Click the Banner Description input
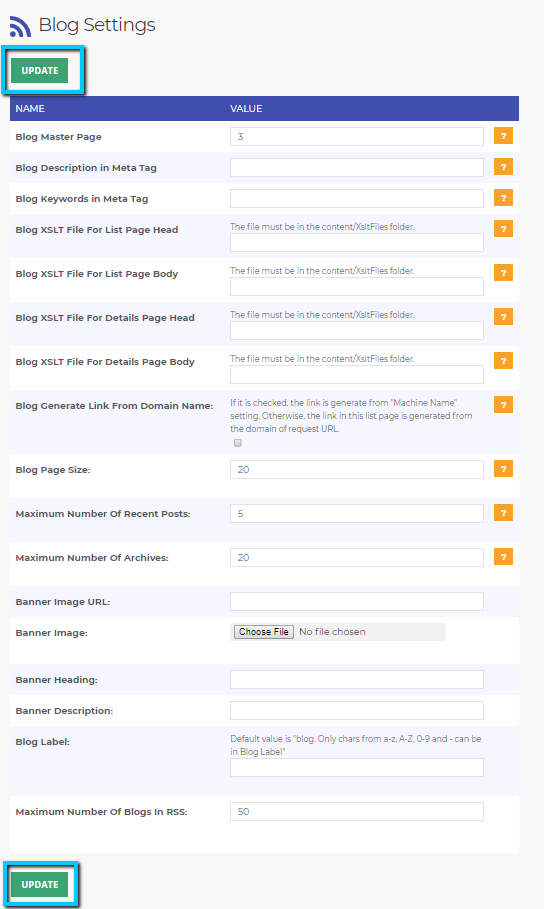The width and height of the screenshot is (544, 909). [x=357, y=711]
